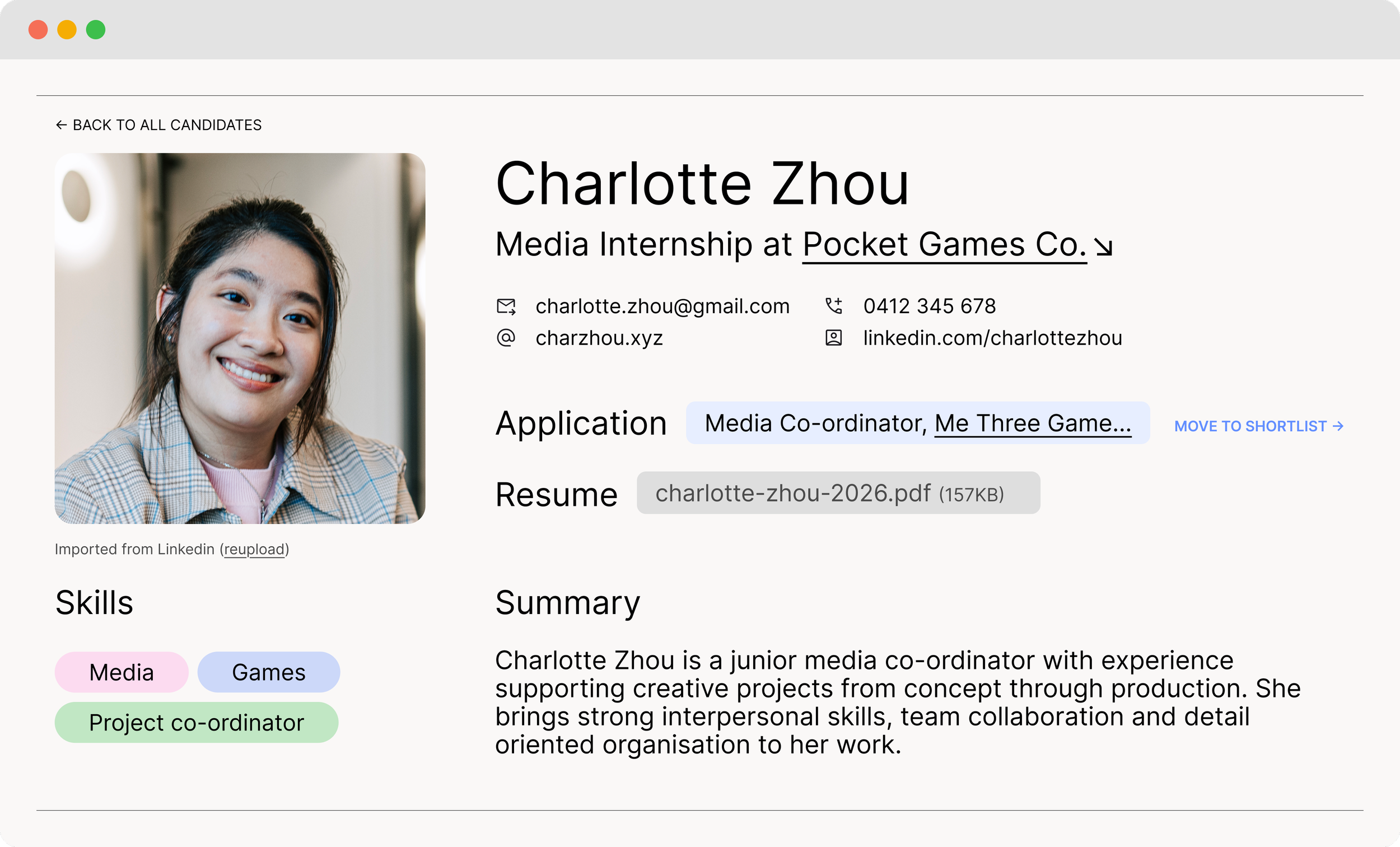Click the @ website icon
The image size is (1400, 847).
coord(506,338)
